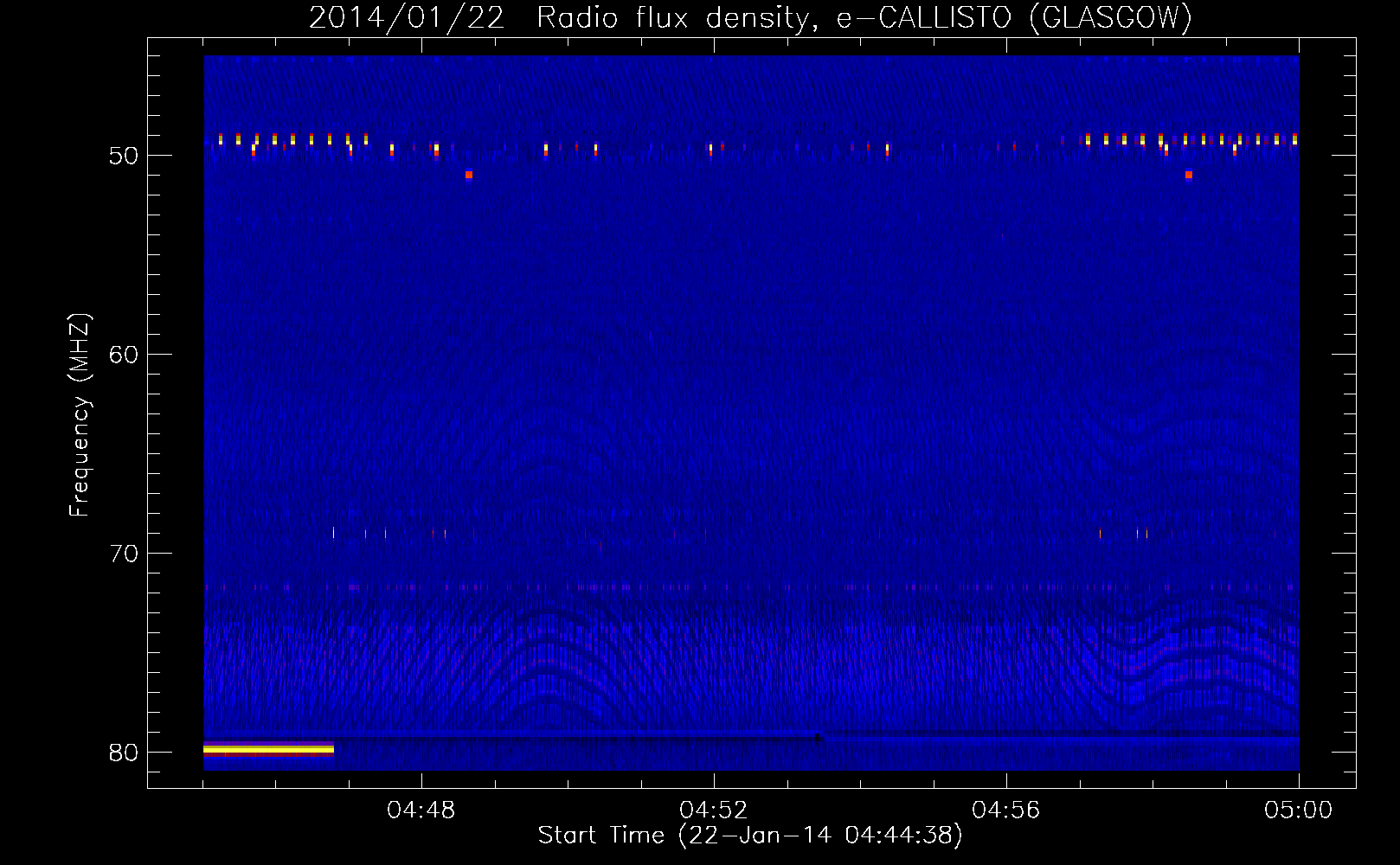The width and height of the screenshot is (1400, 865).
Task: Click the orange square spot near 04:58:30
Action: [1189, 175]
